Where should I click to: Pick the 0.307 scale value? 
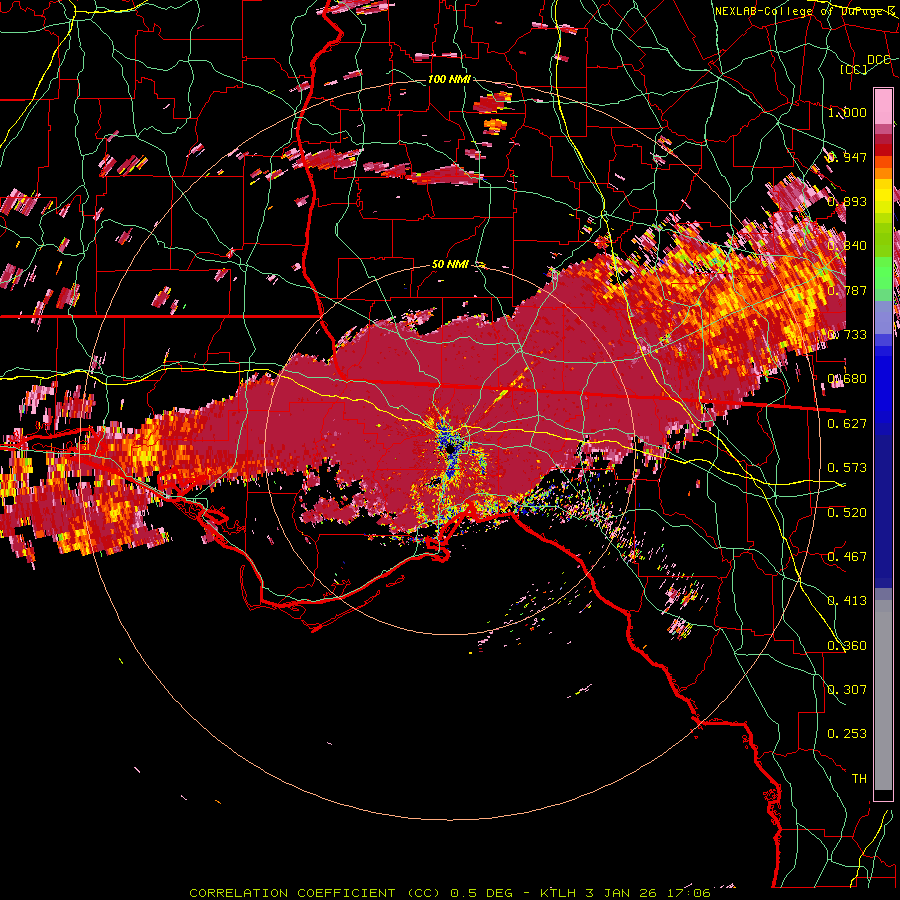[847, 690]
